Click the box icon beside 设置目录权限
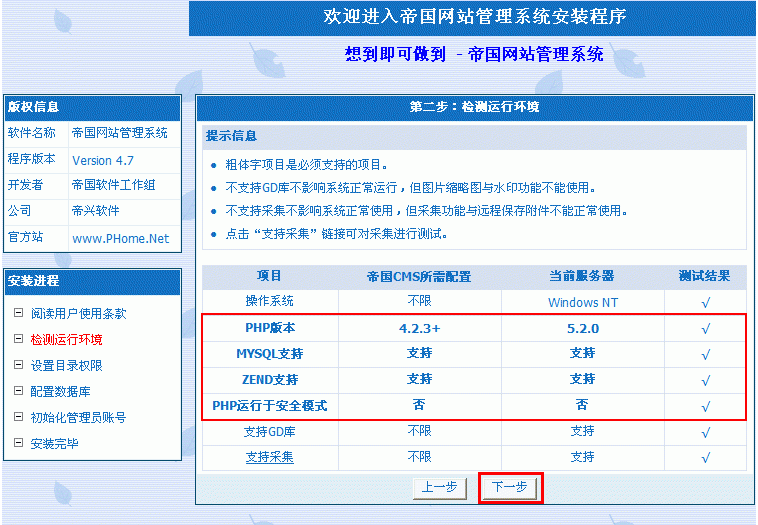The image size is (758, 525). coord(18,365)
